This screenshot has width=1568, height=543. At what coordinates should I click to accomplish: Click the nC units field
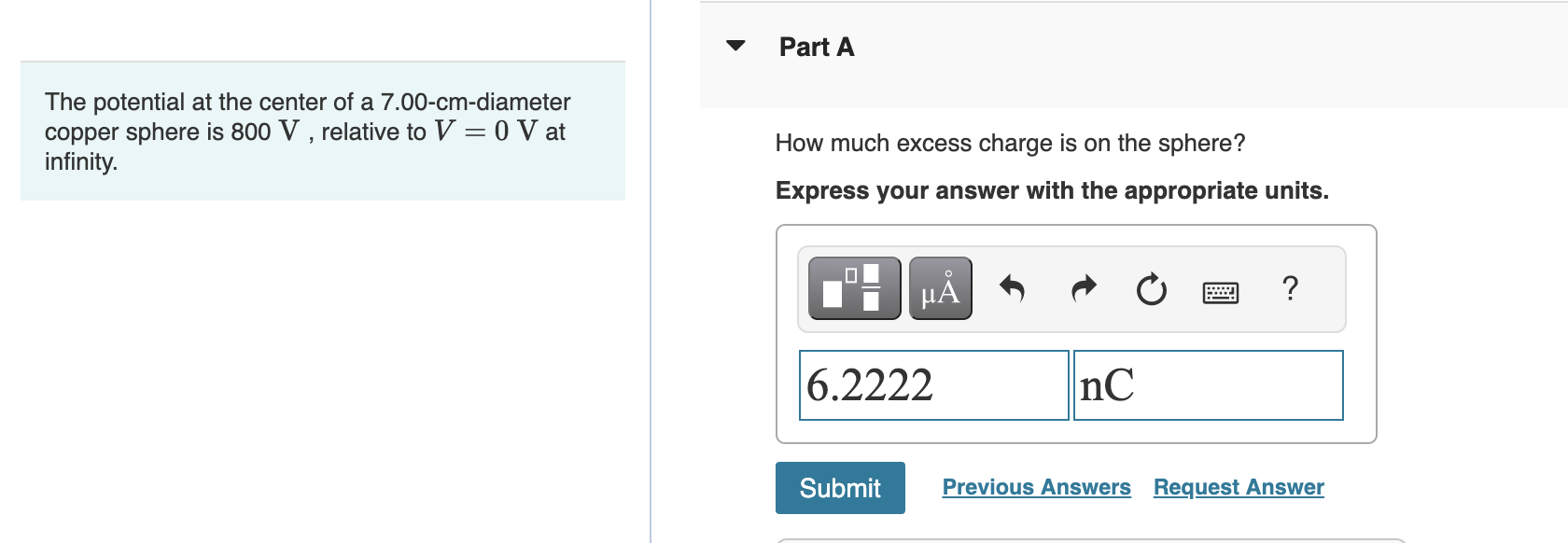point(1208,385)
